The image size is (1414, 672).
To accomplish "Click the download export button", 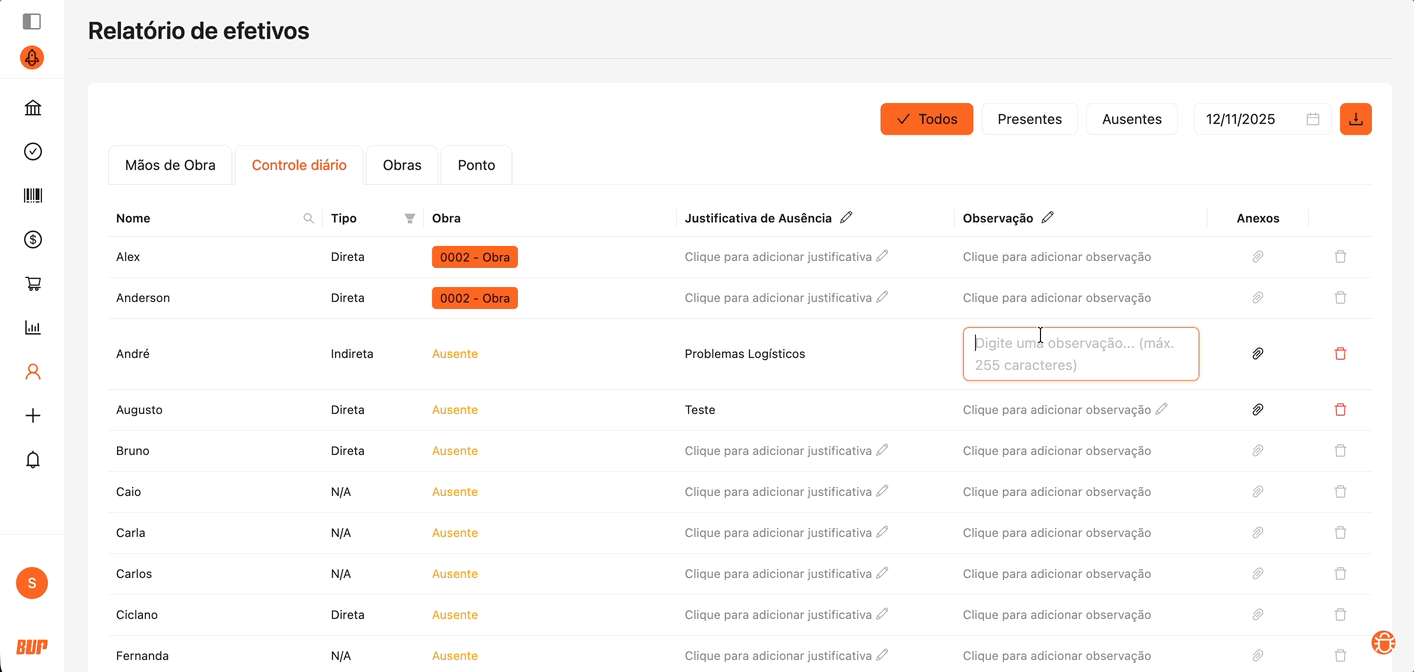I will [1355, 119].
